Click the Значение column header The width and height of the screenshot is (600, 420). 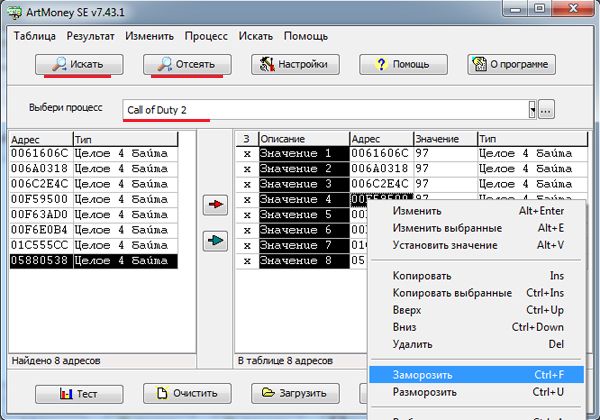click(445, 139)
